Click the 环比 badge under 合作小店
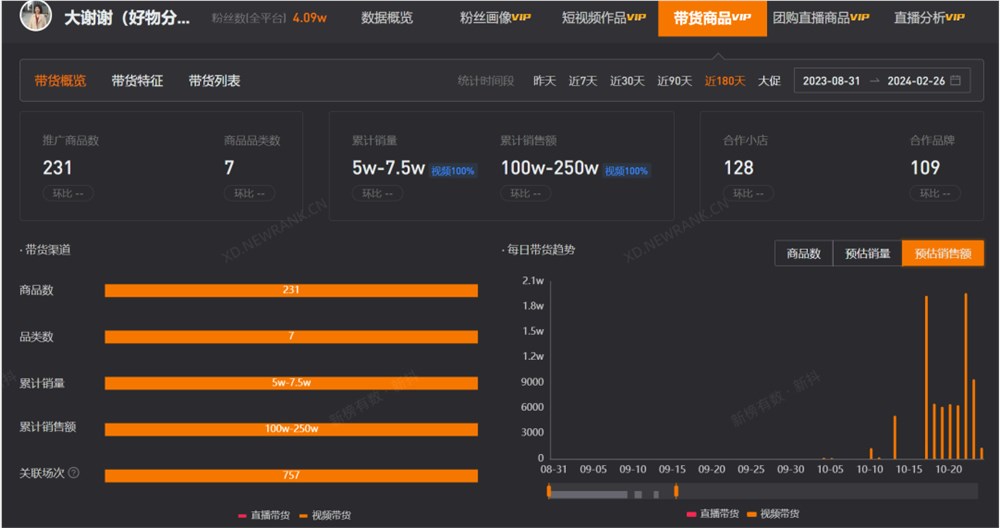 [749, 193]
